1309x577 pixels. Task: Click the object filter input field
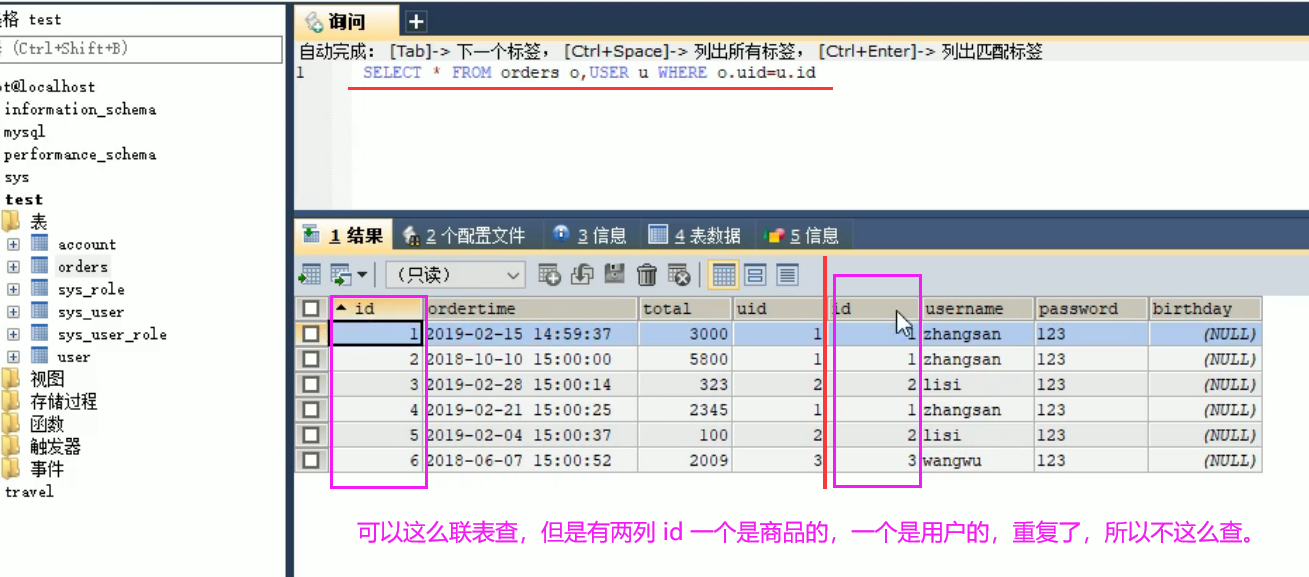coord(141,49)
